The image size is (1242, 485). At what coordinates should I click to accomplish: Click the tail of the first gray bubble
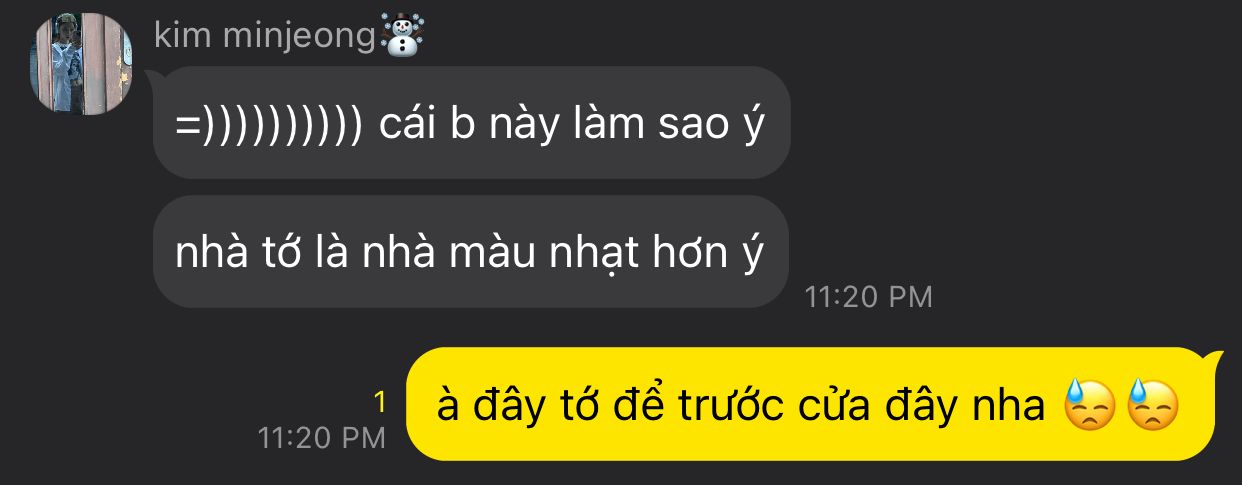tap(154, 76)
